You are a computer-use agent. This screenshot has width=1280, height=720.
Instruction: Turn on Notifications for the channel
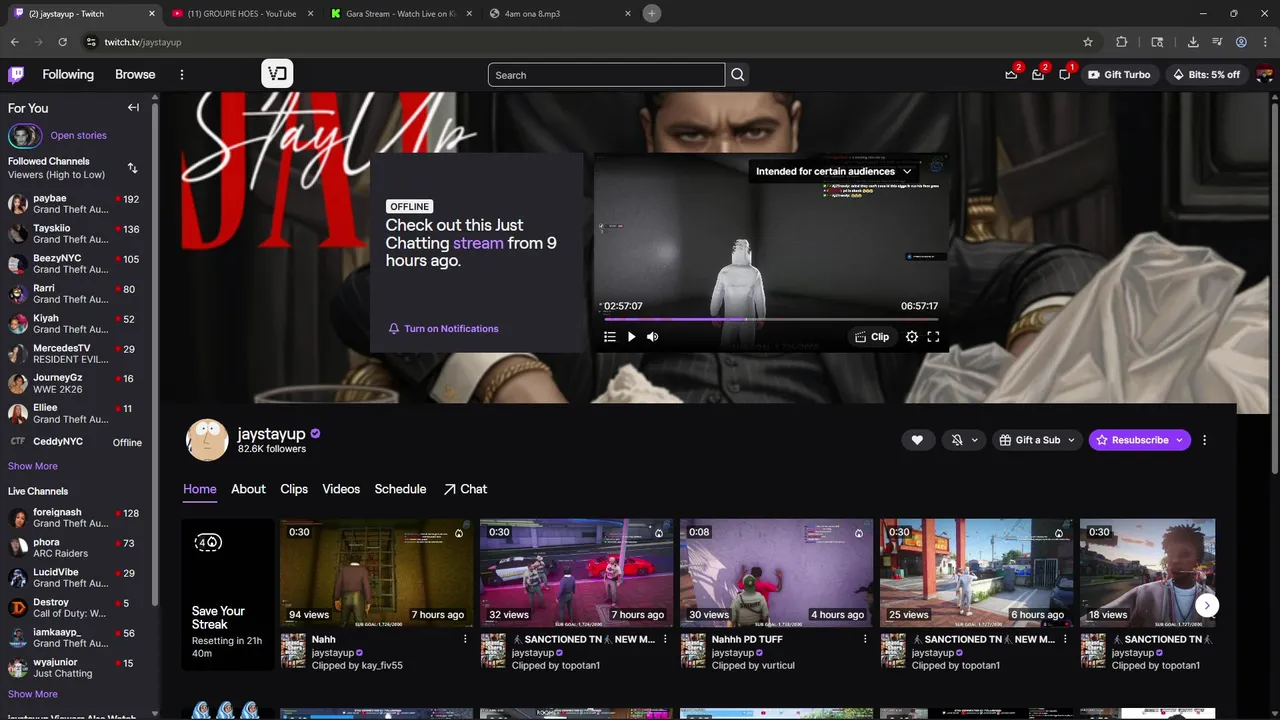(443, 328)
